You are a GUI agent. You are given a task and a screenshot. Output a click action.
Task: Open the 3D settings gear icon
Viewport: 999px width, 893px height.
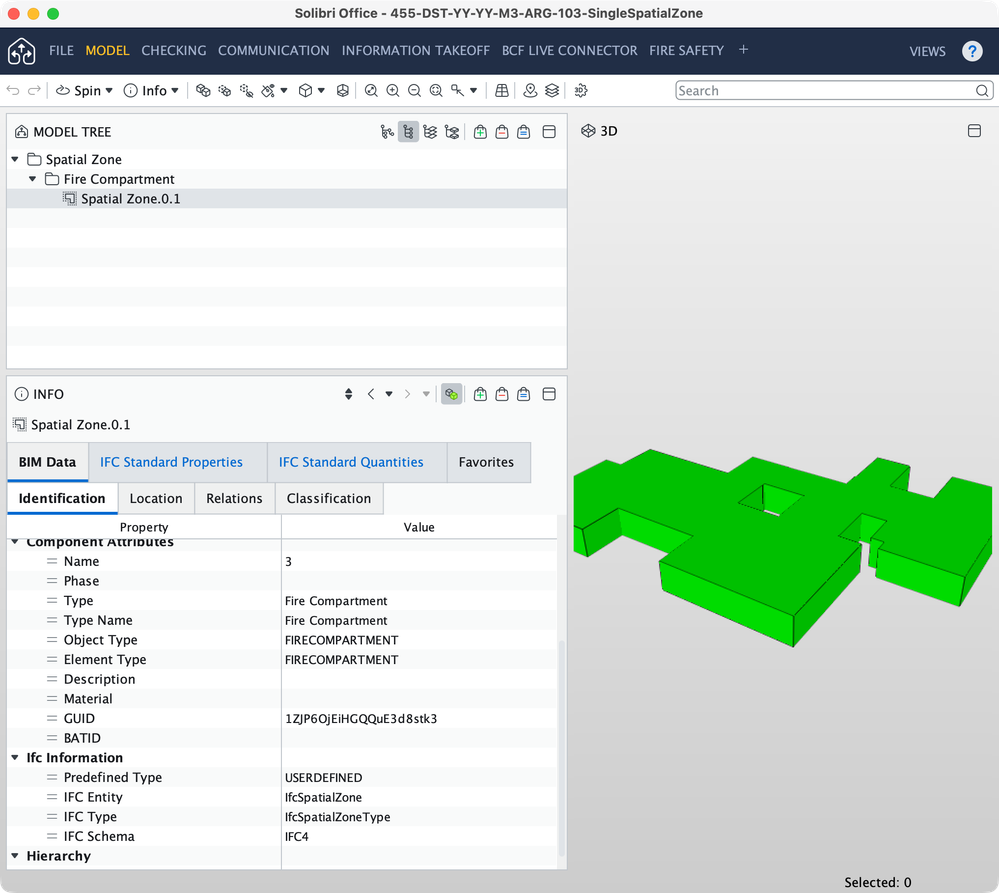[x=580, y=90]
